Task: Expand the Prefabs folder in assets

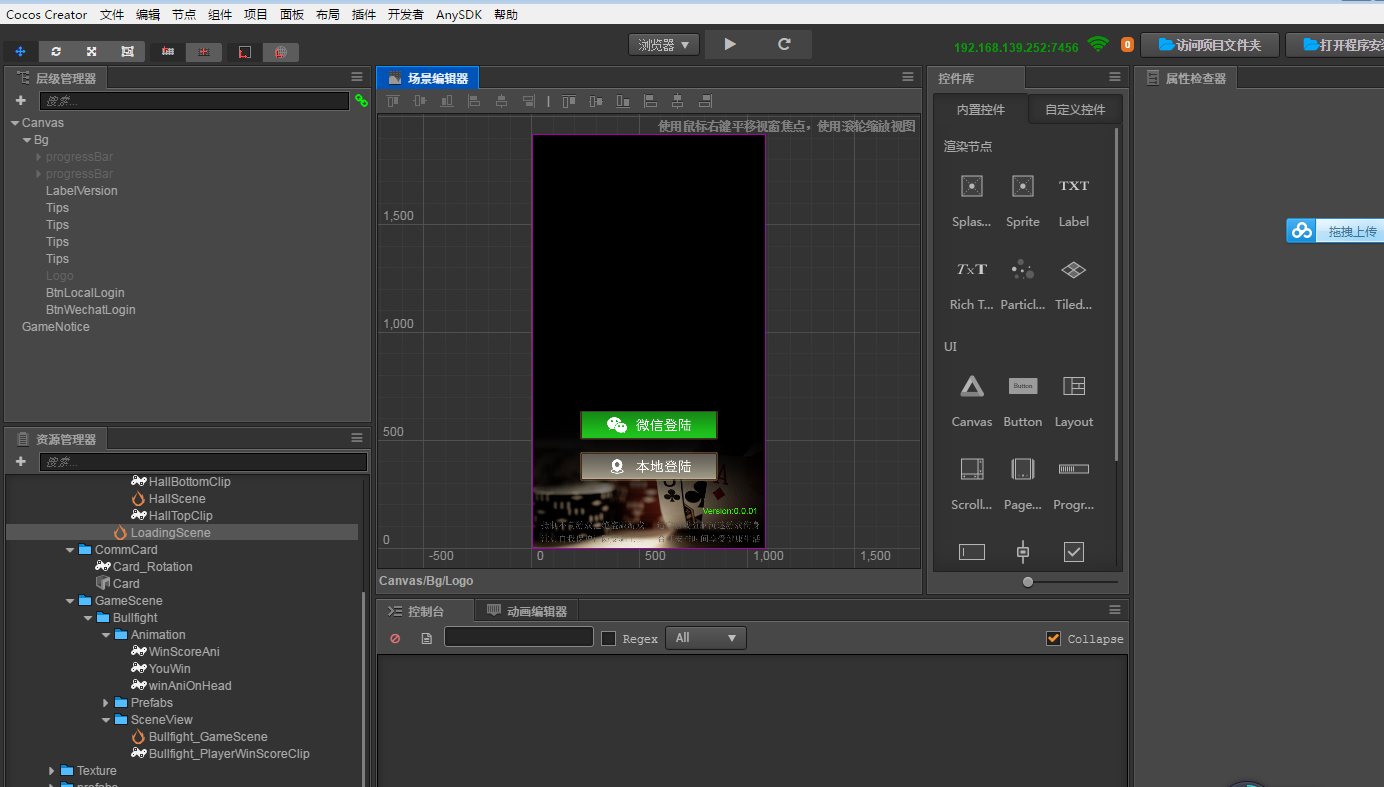Action: pyautogui.click(x=107, y=703)
